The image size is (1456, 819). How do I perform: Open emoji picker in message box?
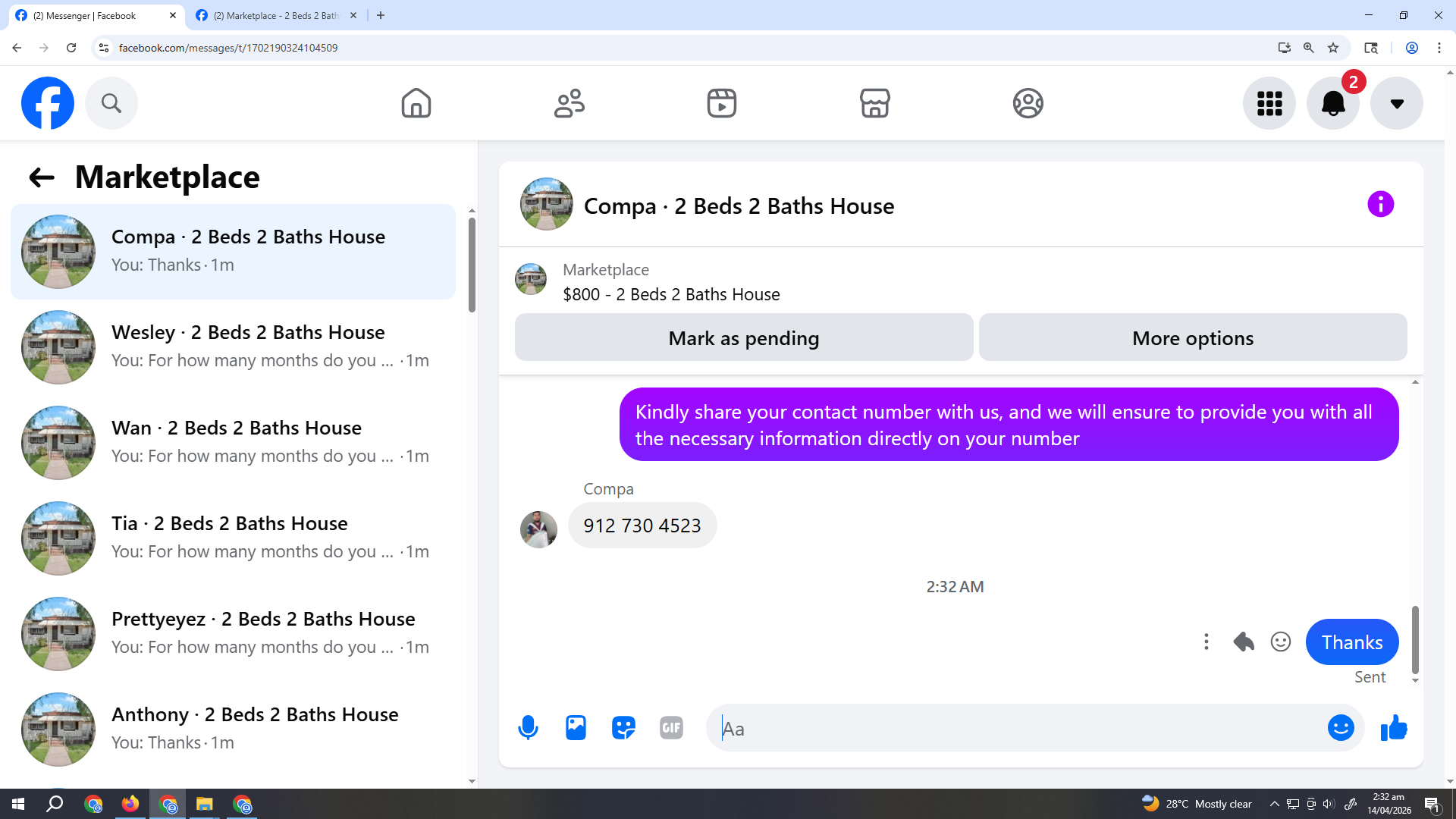1340,728
